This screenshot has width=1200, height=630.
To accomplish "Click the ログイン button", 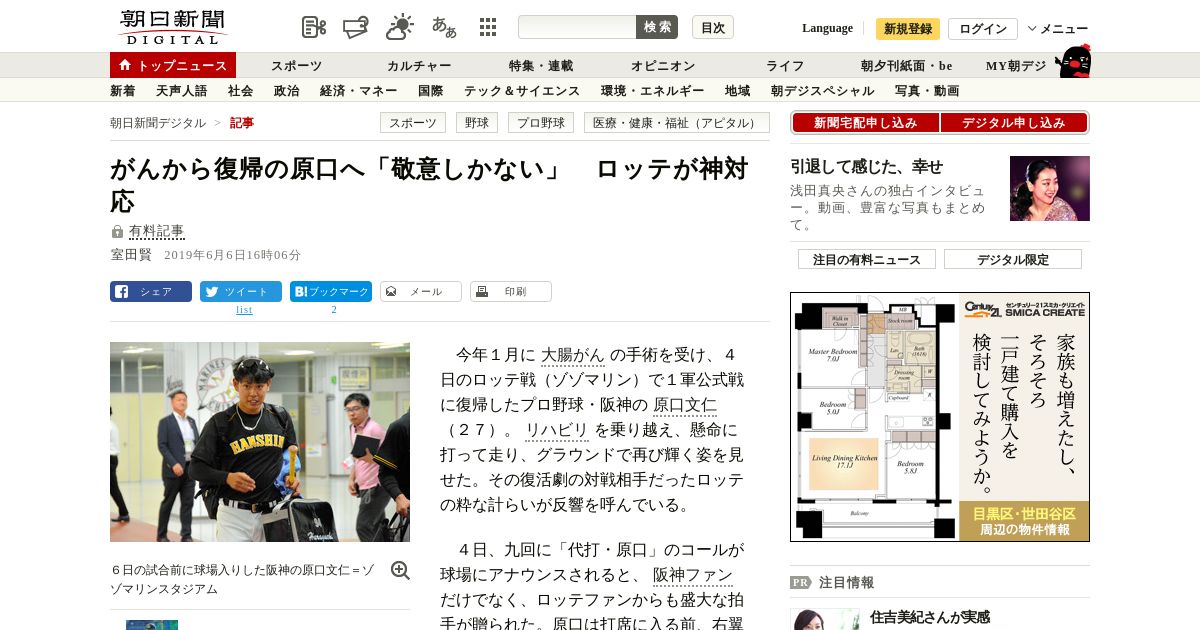I will 983,29.
